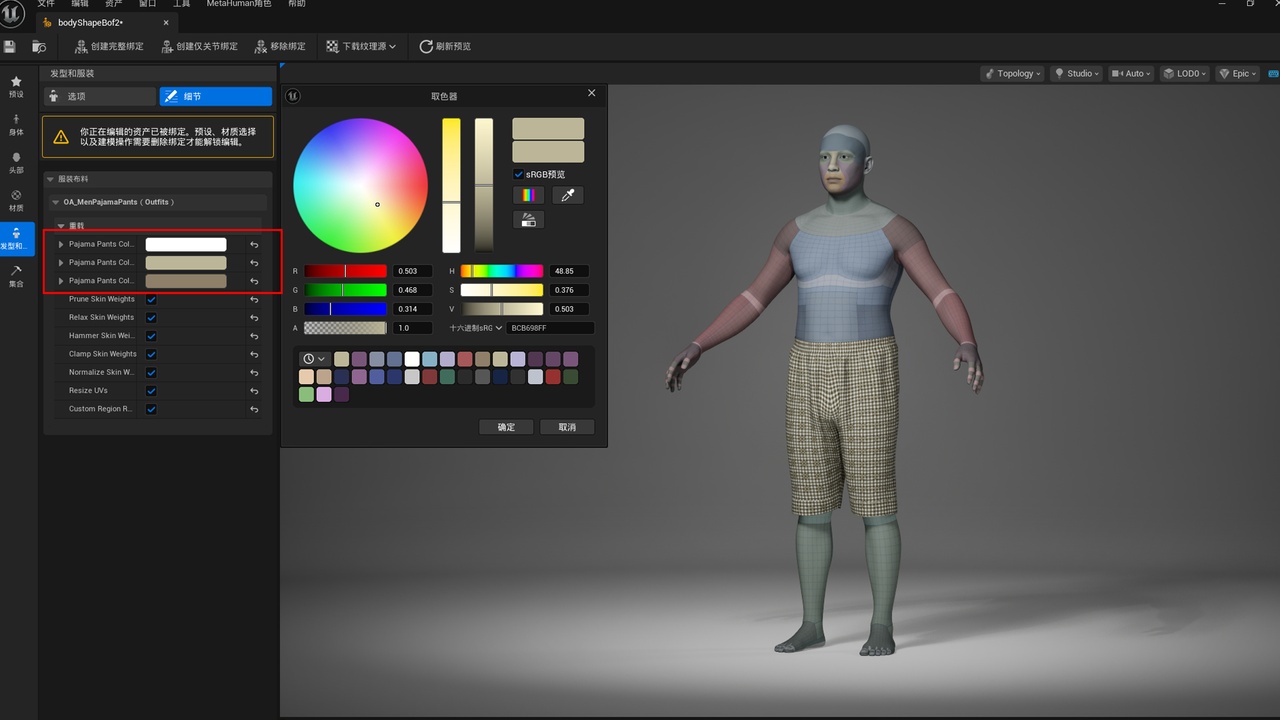Open the 身体 (Body) sidebar section
Viewport: 1280px width, 720px height.
coord(16,125)
